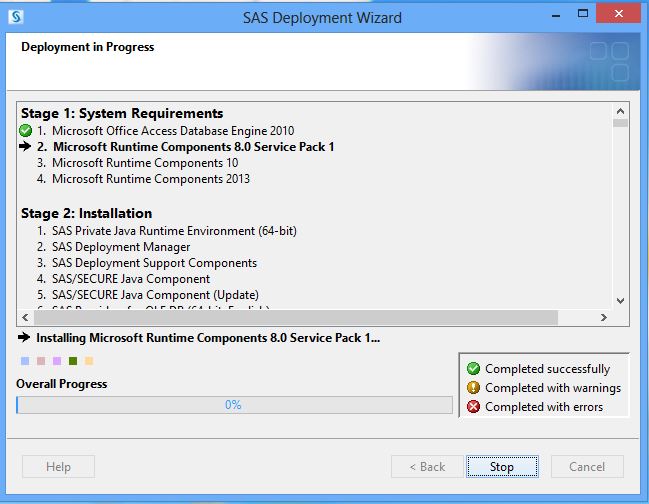Click the orange animated progress square
The image size is (649, 504).
tap(89, 361)
